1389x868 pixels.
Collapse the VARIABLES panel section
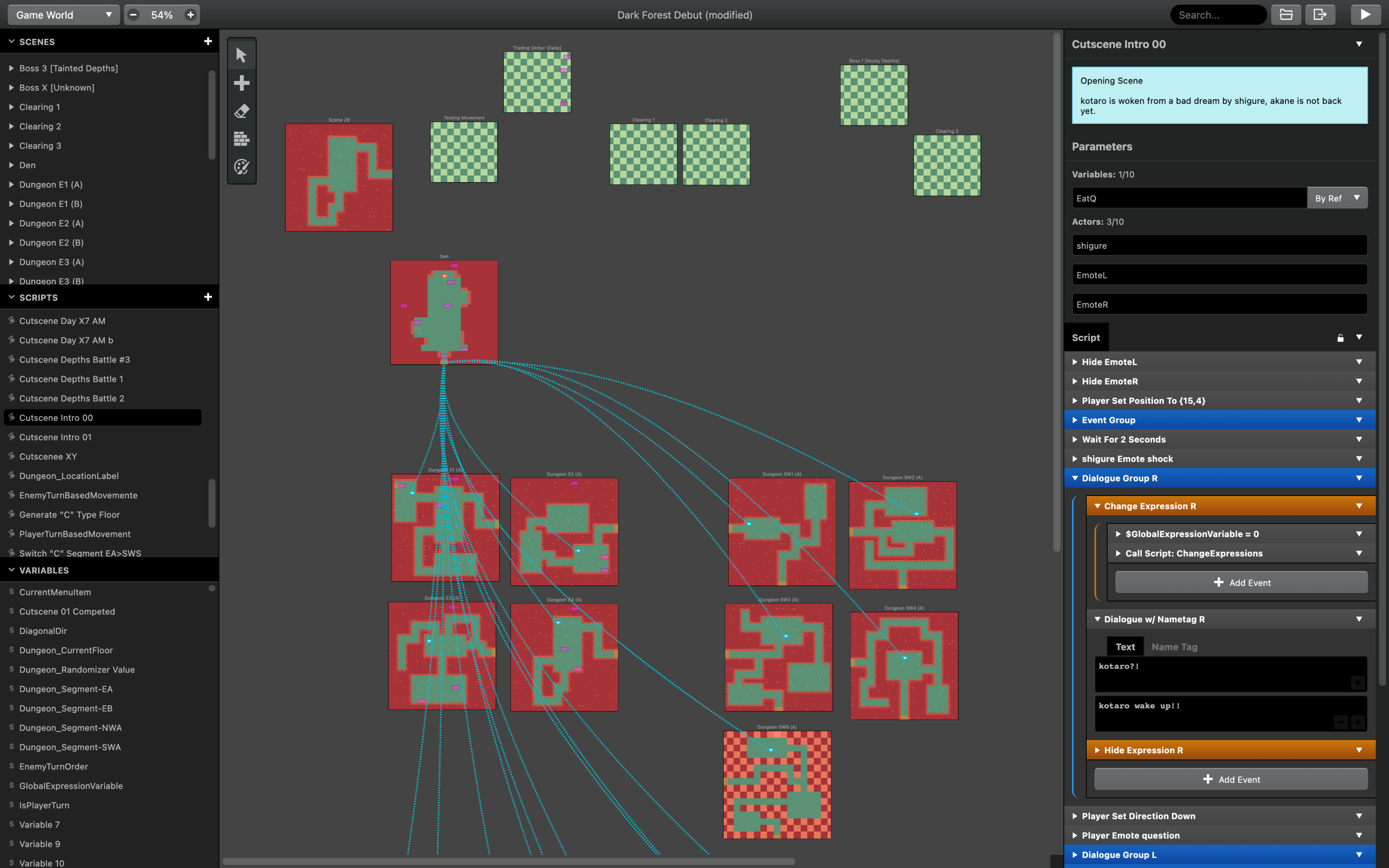click(x=12, y=570)
